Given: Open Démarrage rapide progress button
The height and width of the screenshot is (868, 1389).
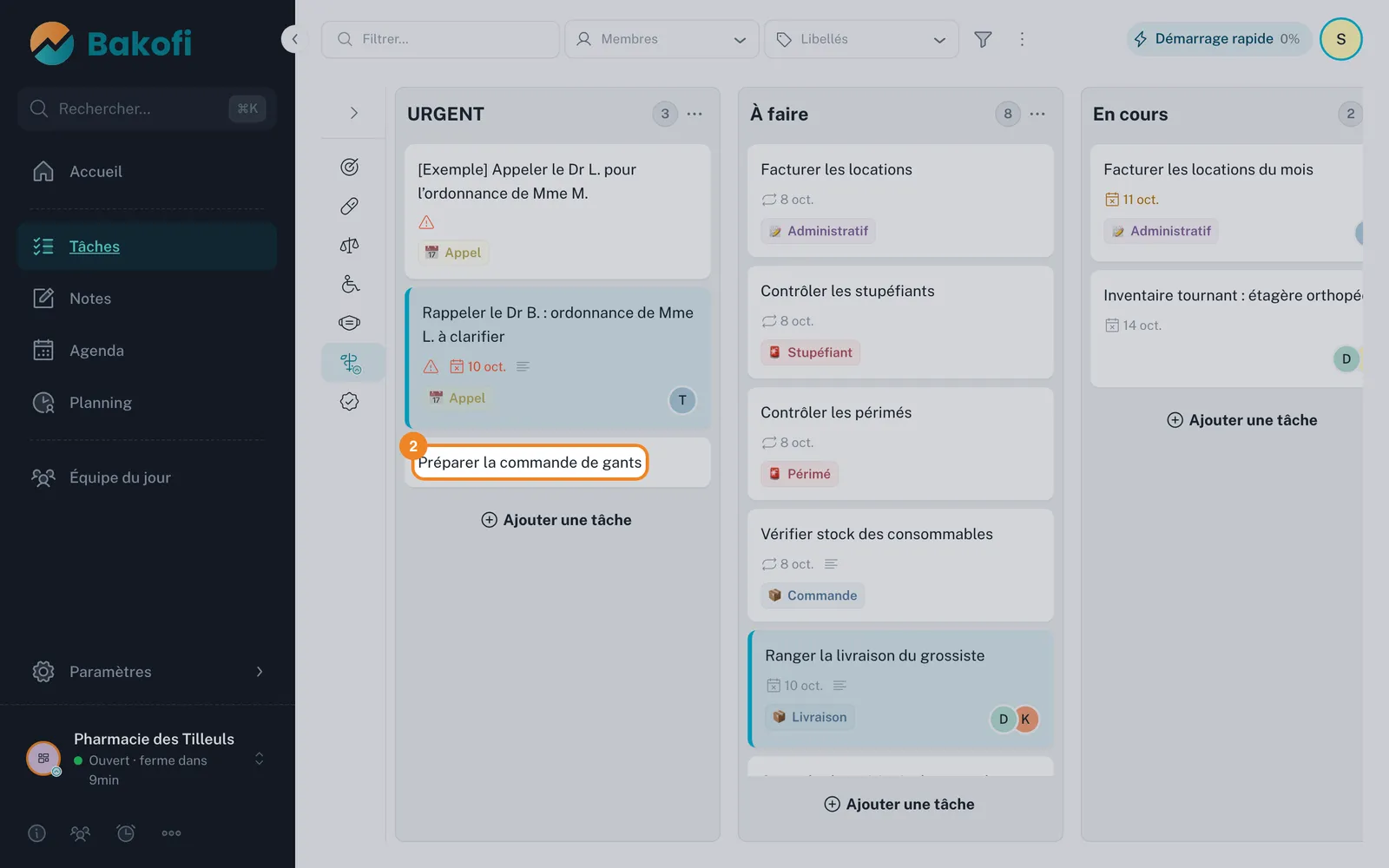Looking at the screenshot, I should pos(1219,39).
